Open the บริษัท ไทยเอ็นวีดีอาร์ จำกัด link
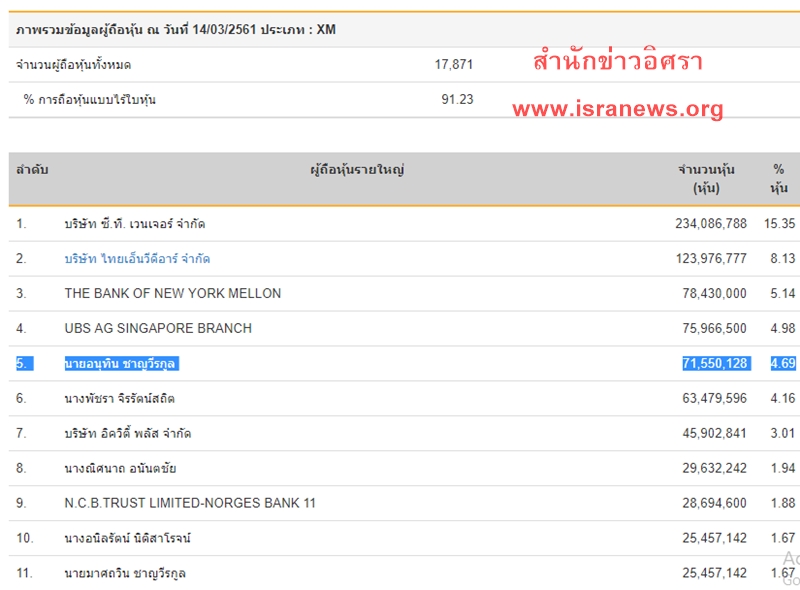This screenshot has width=800, height=590. (137, 259)
